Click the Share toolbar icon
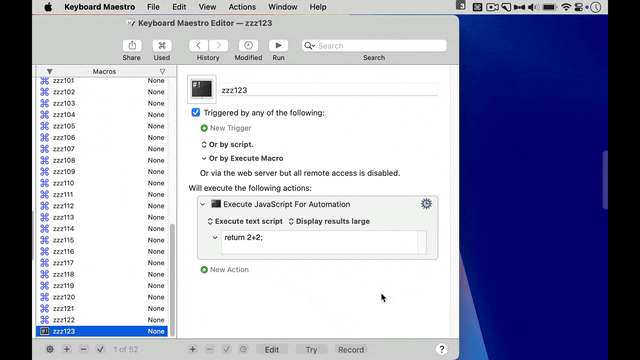The height and width of the screenshot is (360, 640). click(132, 45)
